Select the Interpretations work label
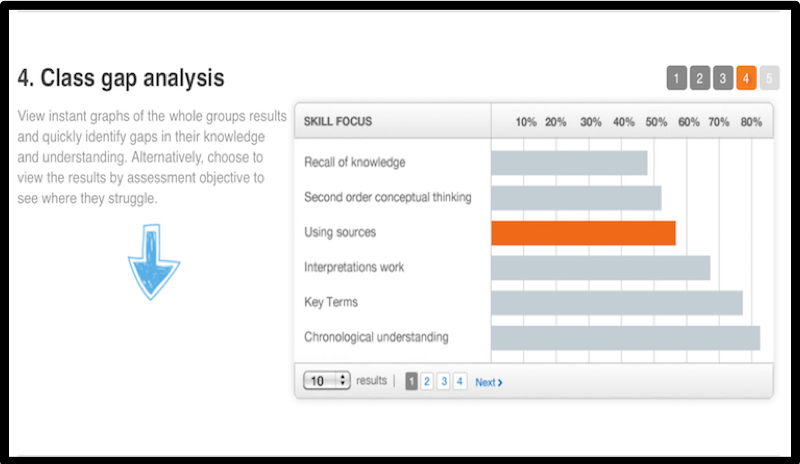The height and width of the screenshot is (464, 800). click(x=354, y=267)
